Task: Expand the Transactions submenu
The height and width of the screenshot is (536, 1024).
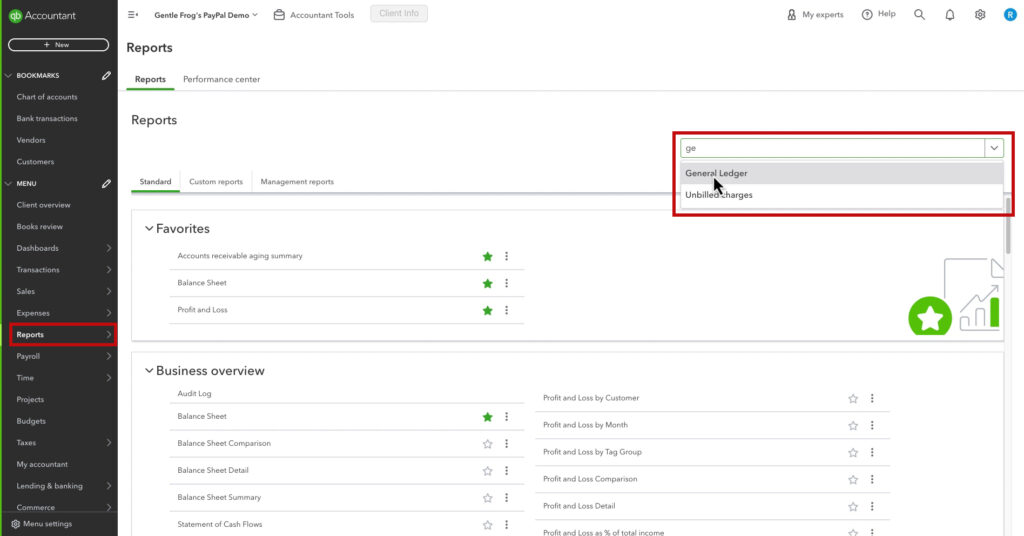Action: coord(108,270)
